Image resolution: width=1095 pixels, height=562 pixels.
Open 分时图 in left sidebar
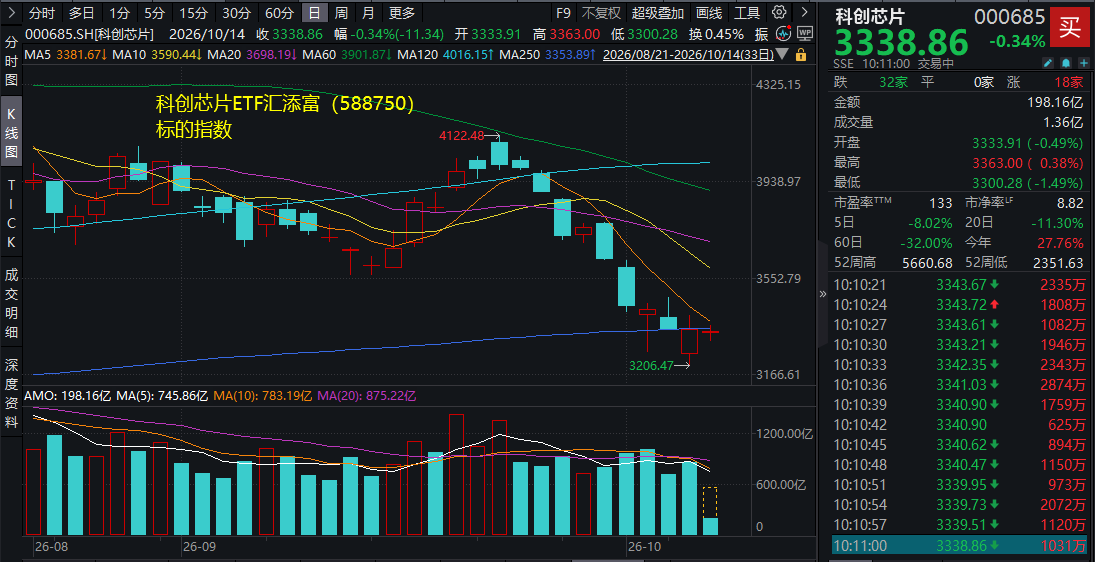tap(11, 61)
